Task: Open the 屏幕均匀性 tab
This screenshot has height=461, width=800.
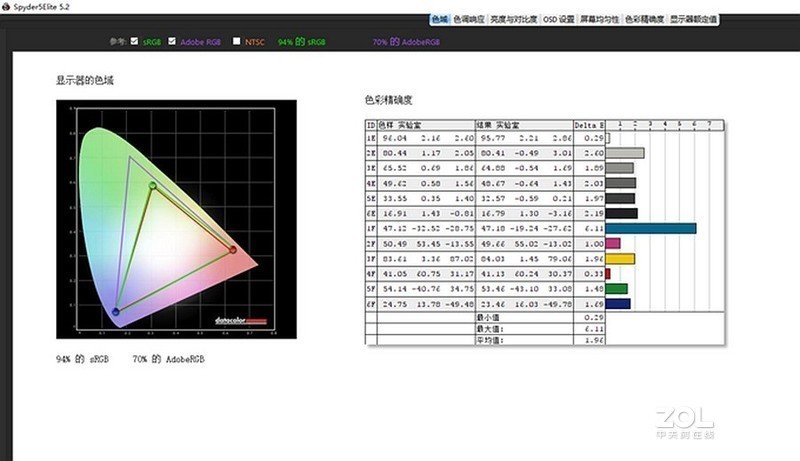Action: click(599, 19)
